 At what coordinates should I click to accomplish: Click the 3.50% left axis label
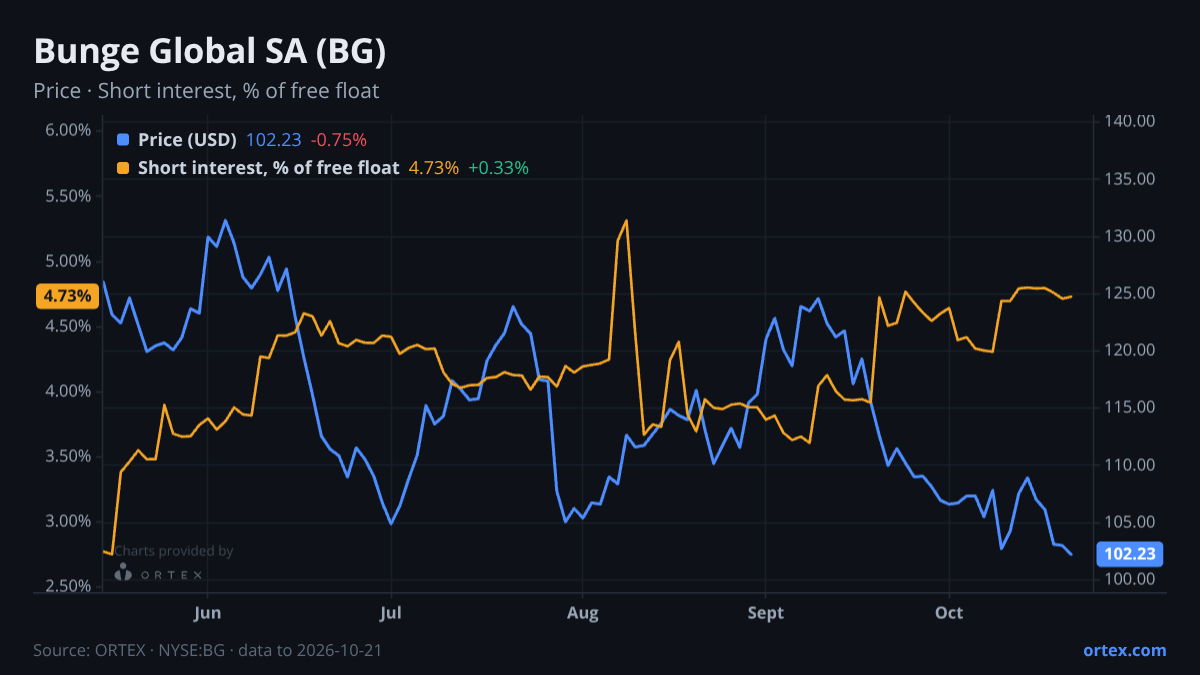68,456
